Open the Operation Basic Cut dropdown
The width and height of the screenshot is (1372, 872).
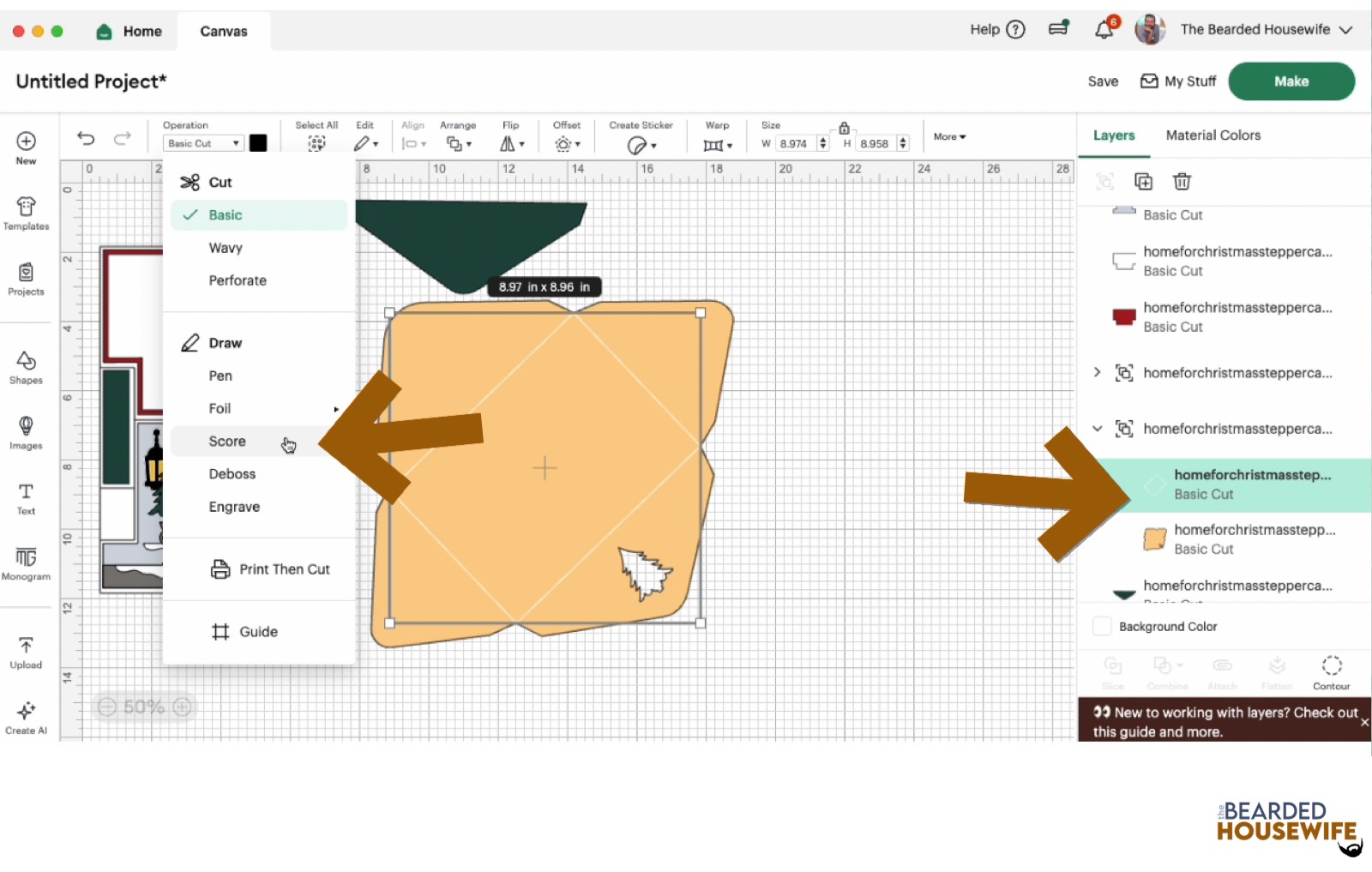pyautogui.click(x=203, y=143)
